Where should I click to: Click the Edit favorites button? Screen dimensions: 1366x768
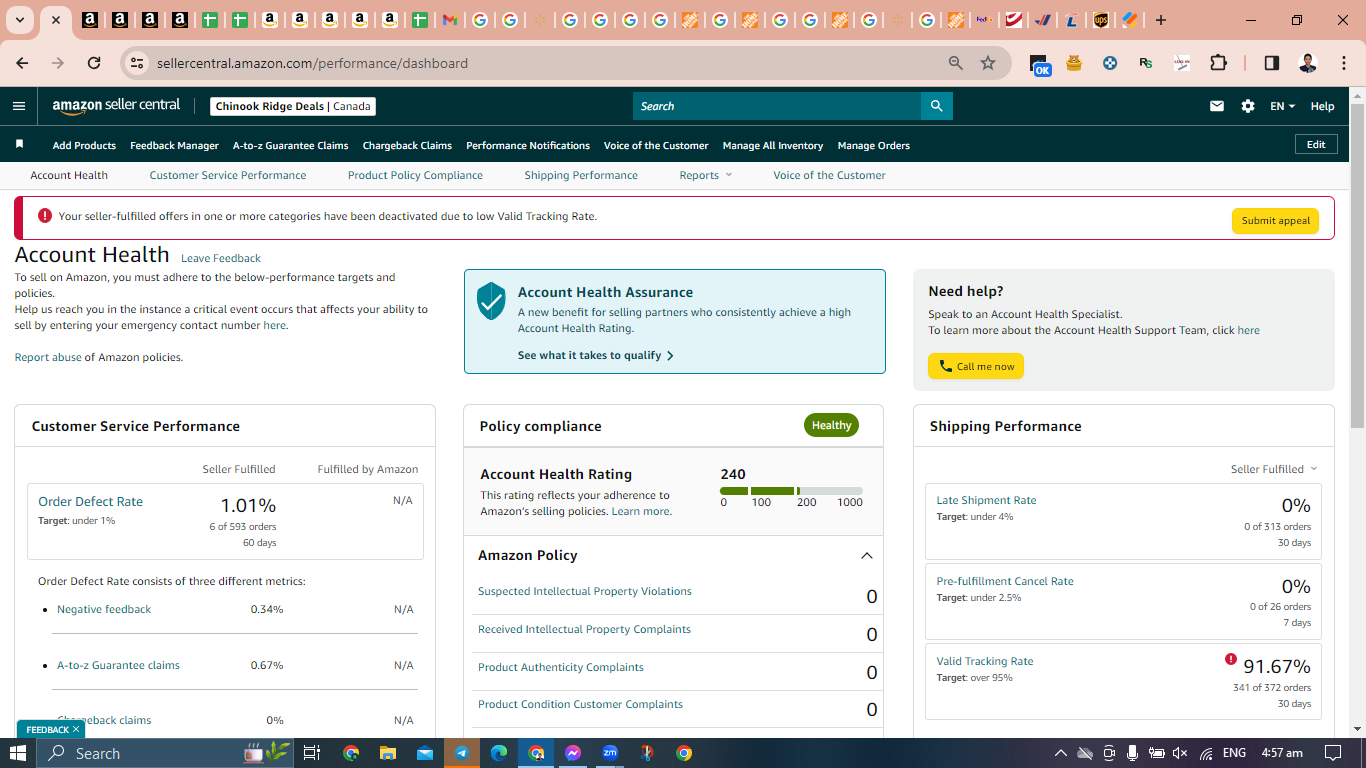(1316, 144)
